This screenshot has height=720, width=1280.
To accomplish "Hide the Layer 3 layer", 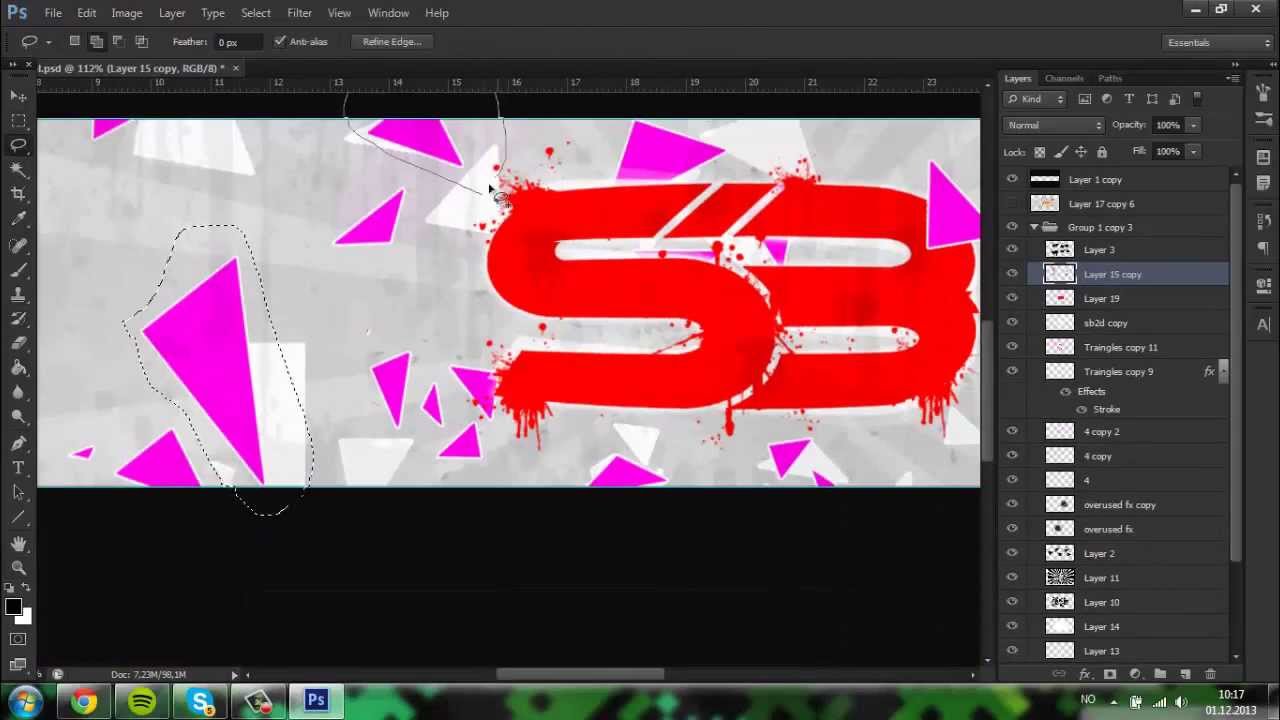I will 1012,250.
